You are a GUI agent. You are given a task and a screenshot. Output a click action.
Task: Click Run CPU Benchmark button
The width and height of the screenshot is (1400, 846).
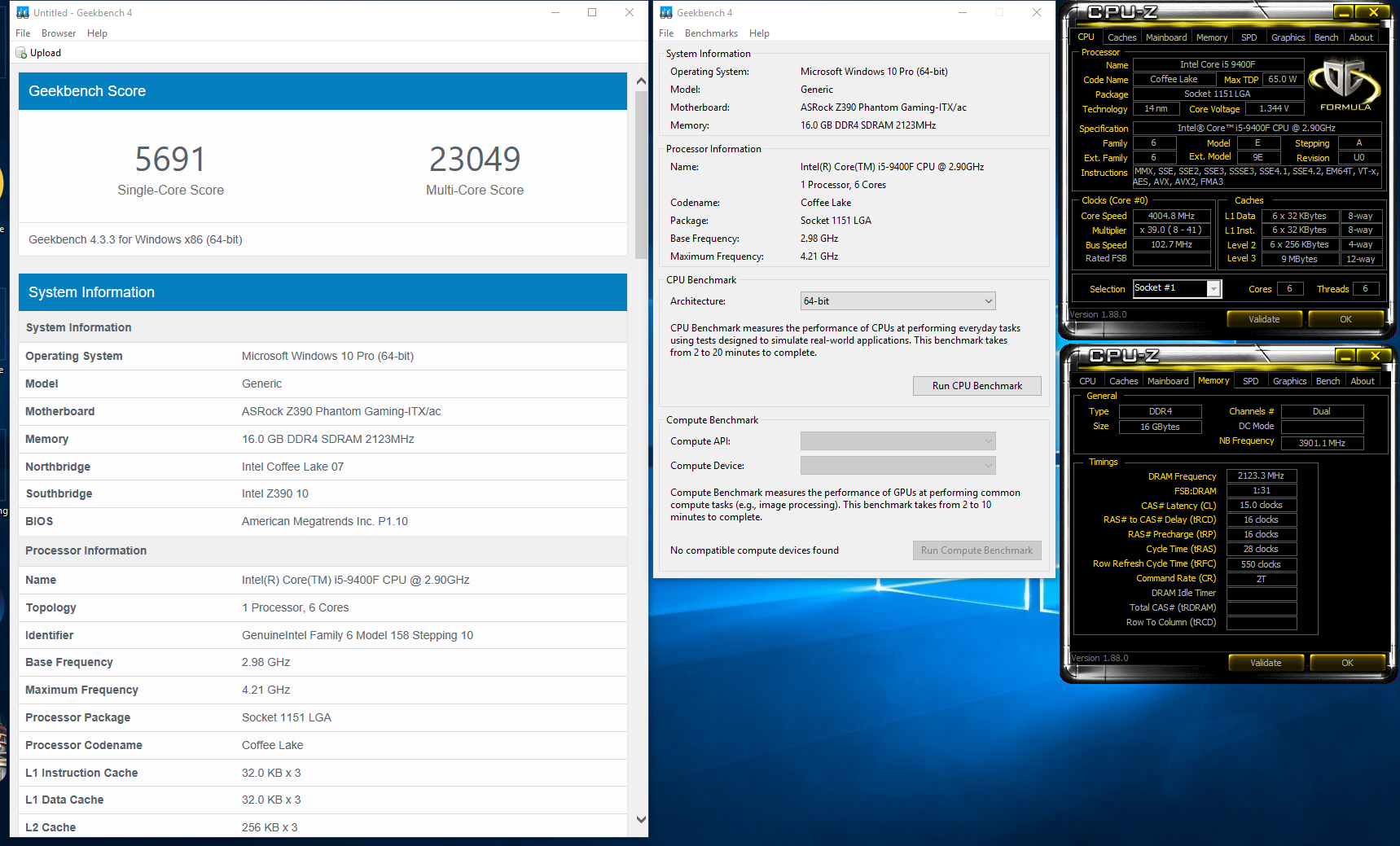click(x=977, y=386)
